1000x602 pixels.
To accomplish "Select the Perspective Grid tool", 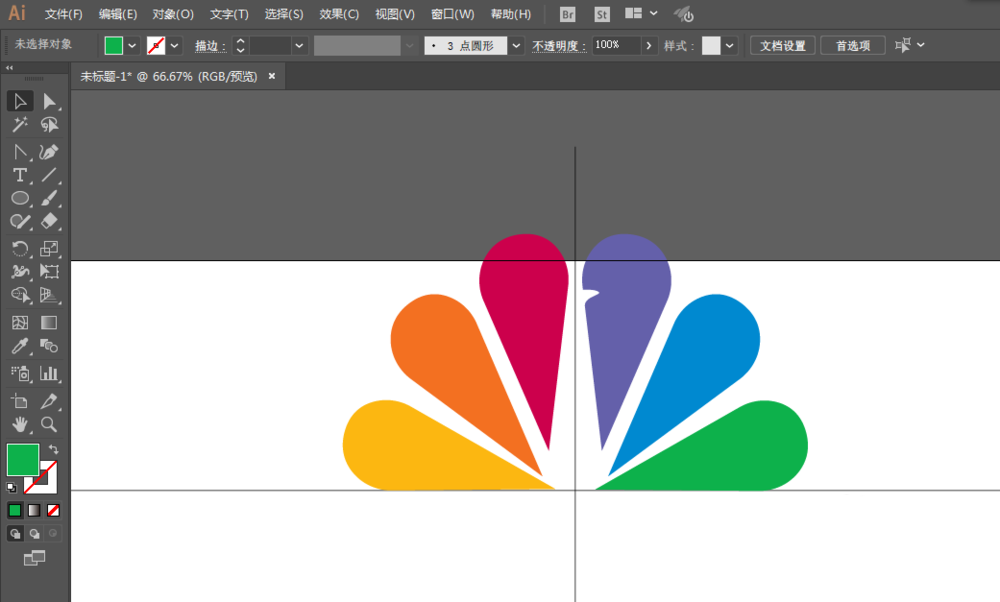I will click(49, 294).
